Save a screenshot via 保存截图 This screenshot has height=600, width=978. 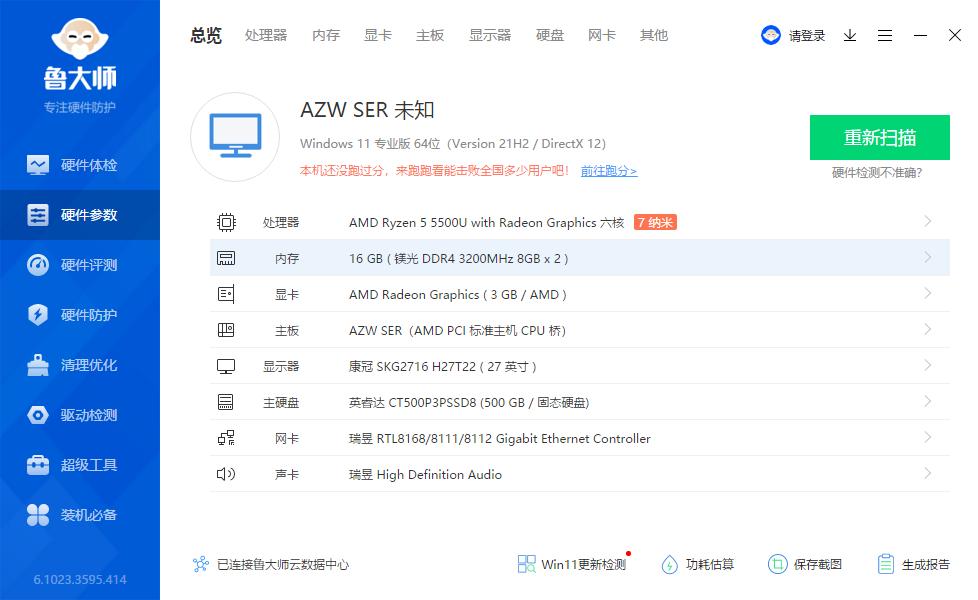[x=807, y=564]
